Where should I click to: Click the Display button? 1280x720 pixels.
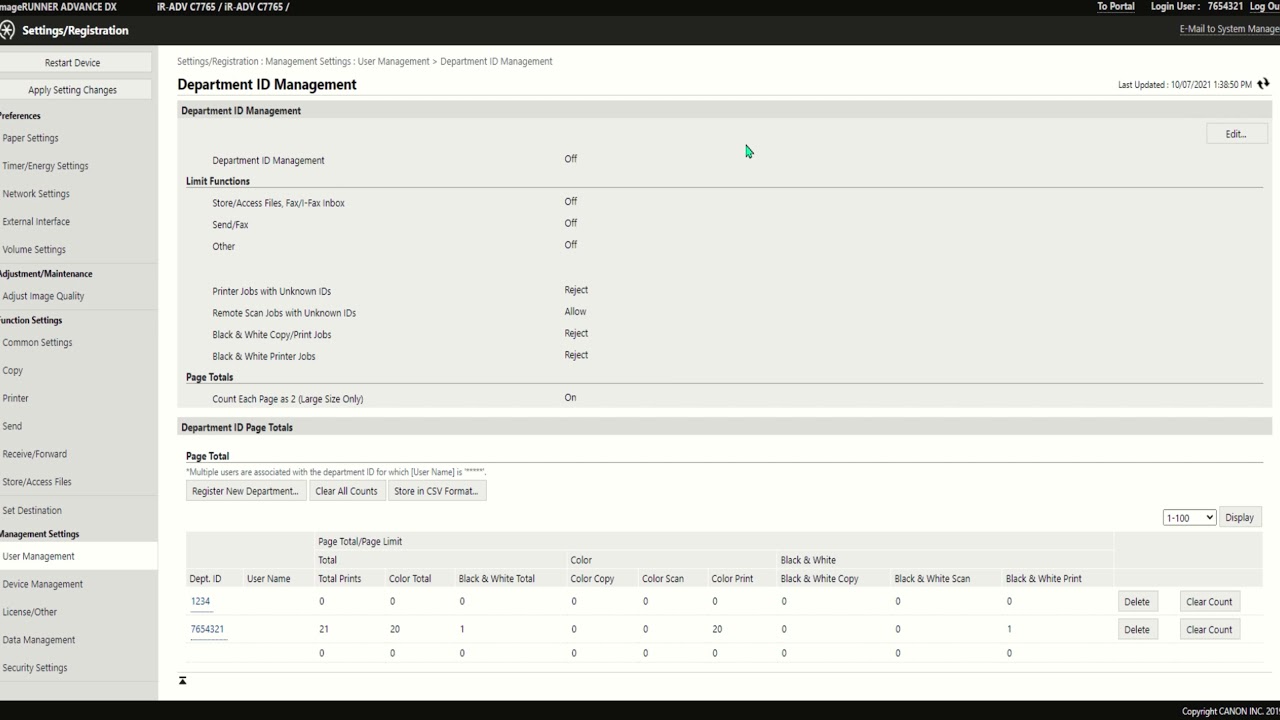tap(1240, 517)
